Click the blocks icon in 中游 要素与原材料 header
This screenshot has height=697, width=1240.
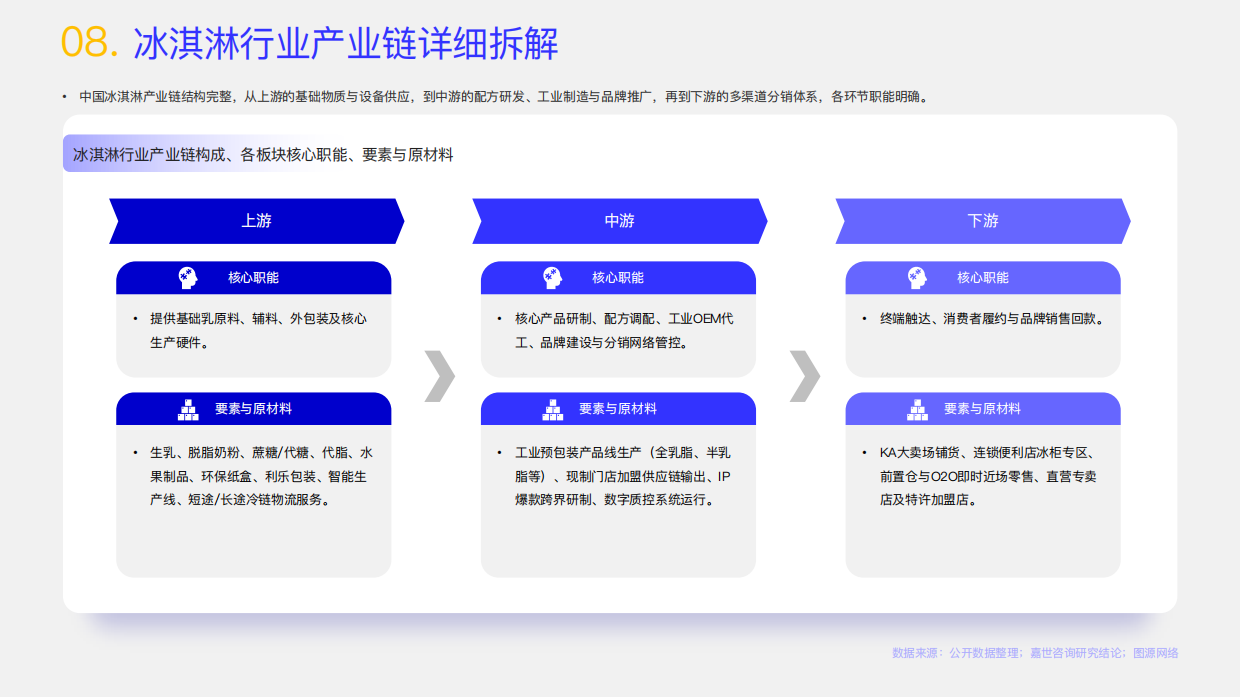coord(552,409)
